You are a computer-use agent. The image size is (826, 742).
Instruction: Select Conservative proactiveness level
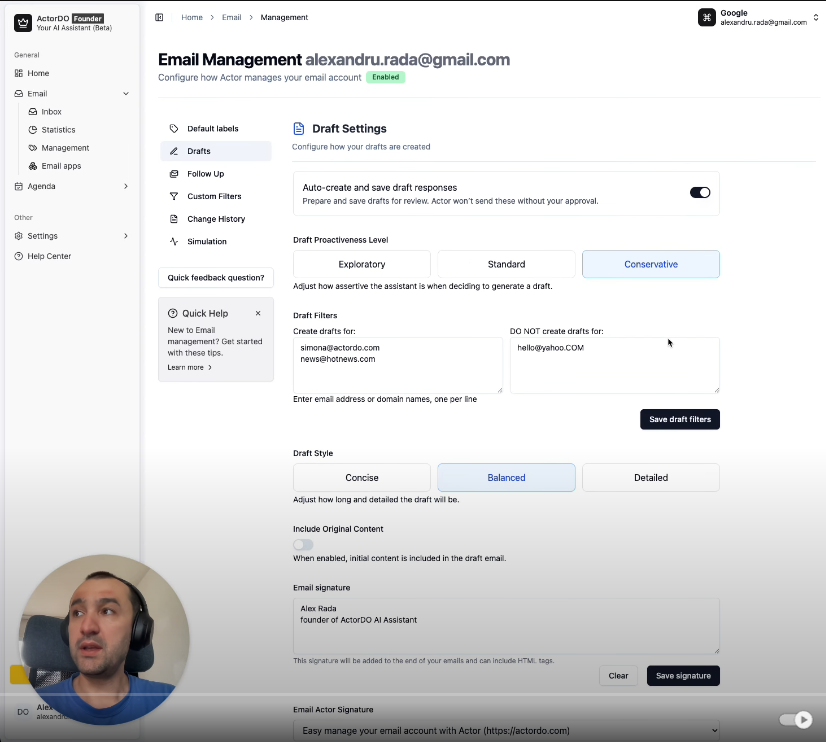[651, 264]
